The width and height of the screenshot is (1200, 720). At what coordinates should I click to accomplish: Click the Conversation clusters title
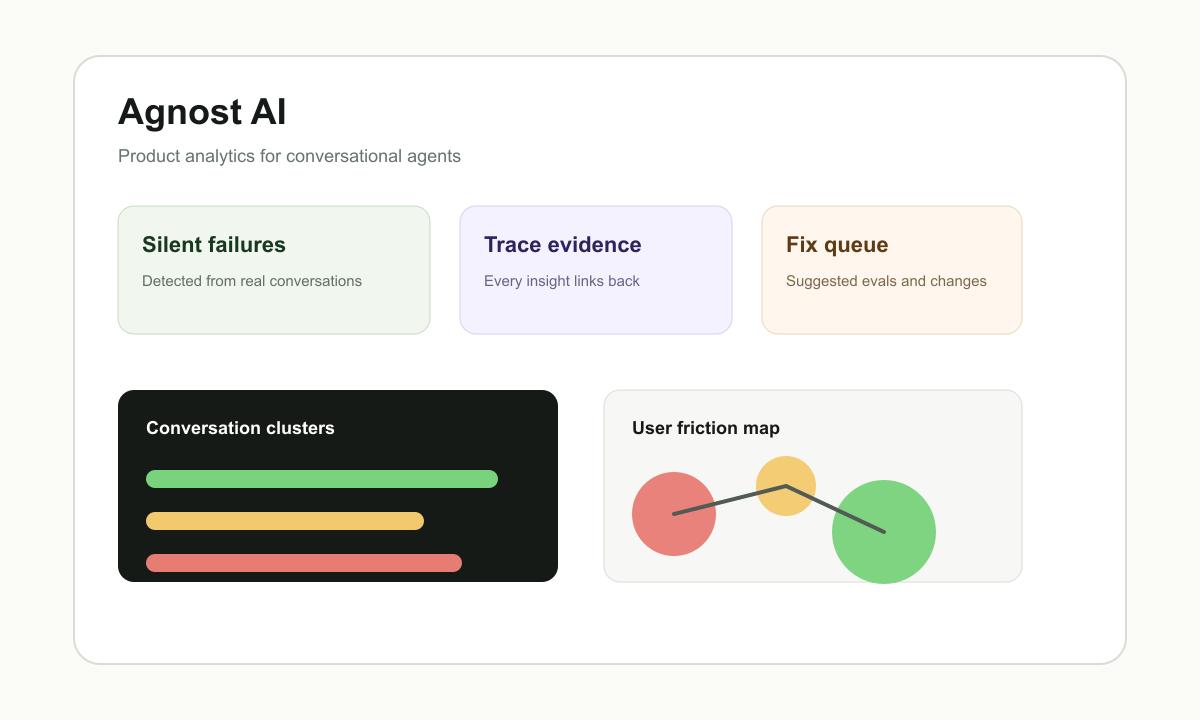coord(240,428)
